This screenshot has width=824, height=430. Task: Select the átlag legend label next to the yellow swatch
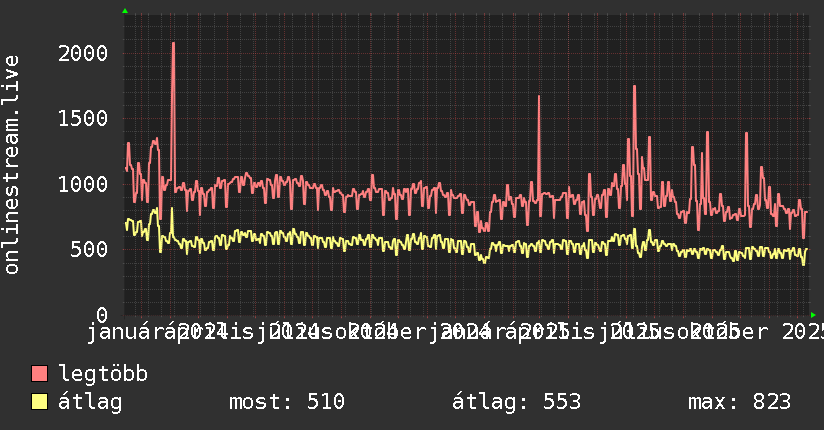(90, 402)
